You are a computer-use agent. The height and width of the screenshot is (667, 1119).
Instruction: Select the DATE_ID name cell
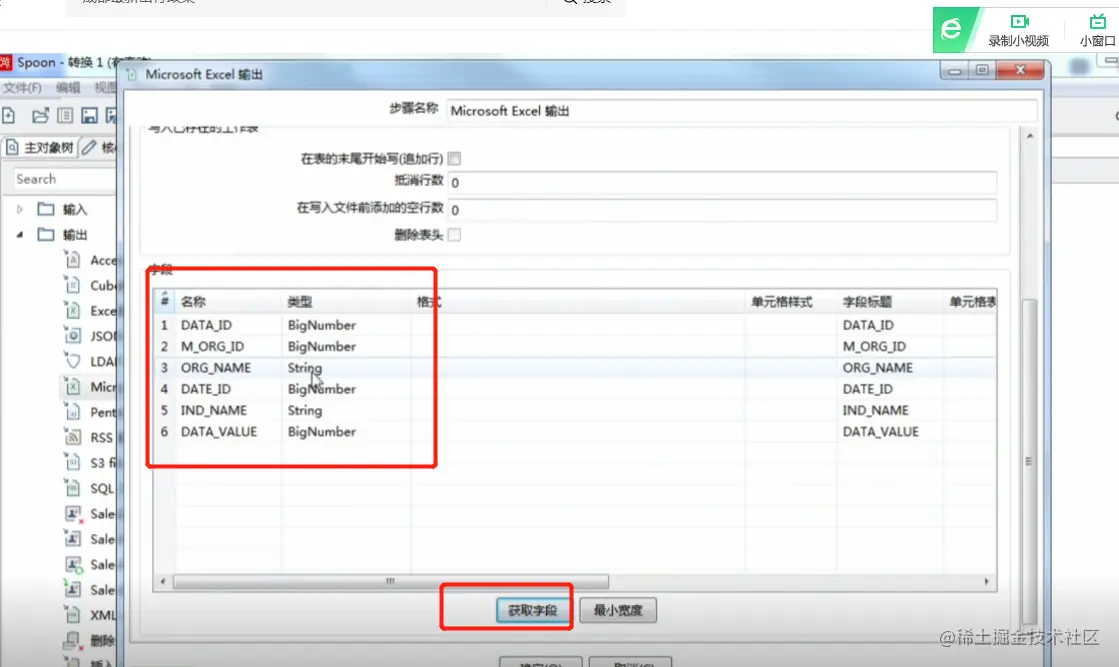[x=228, y=389]
